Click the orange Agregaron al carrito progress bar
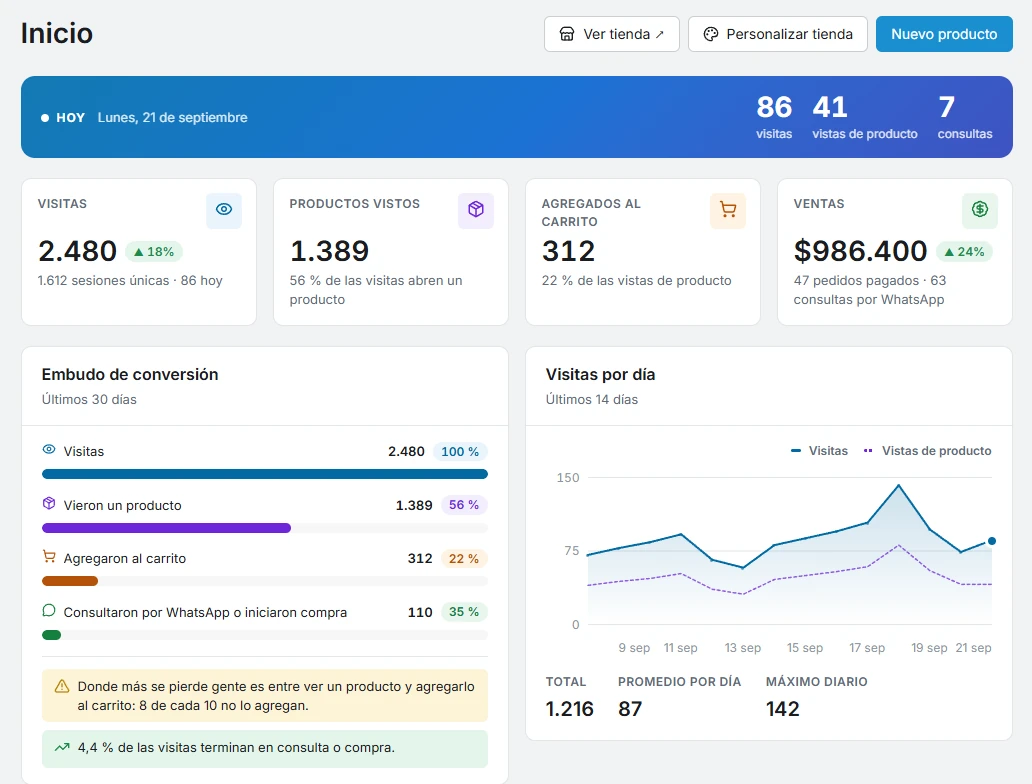The image size is (1032, 784). point(70,581)
